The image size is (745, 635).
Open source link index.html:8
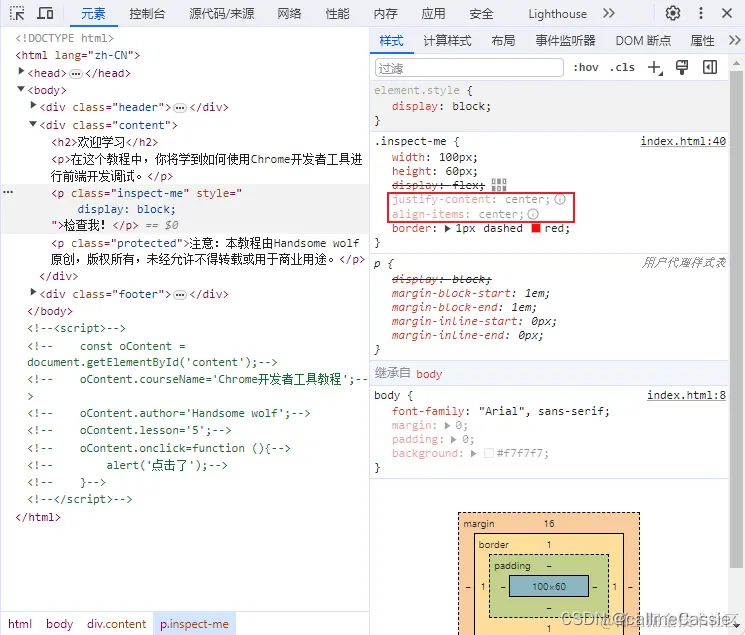tap(686, 395)
